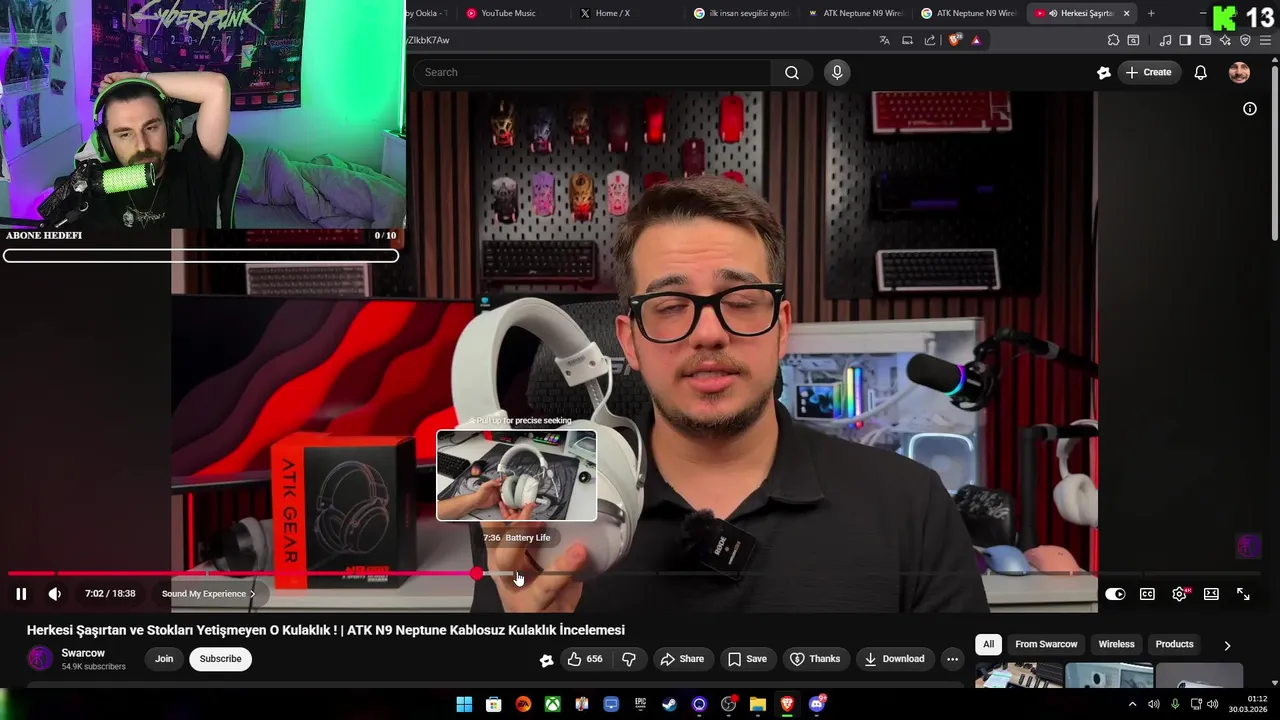The height and width of the screenshot is (720, 1280).
Task: Like the video with 656 likes
Action: (585, 659)
